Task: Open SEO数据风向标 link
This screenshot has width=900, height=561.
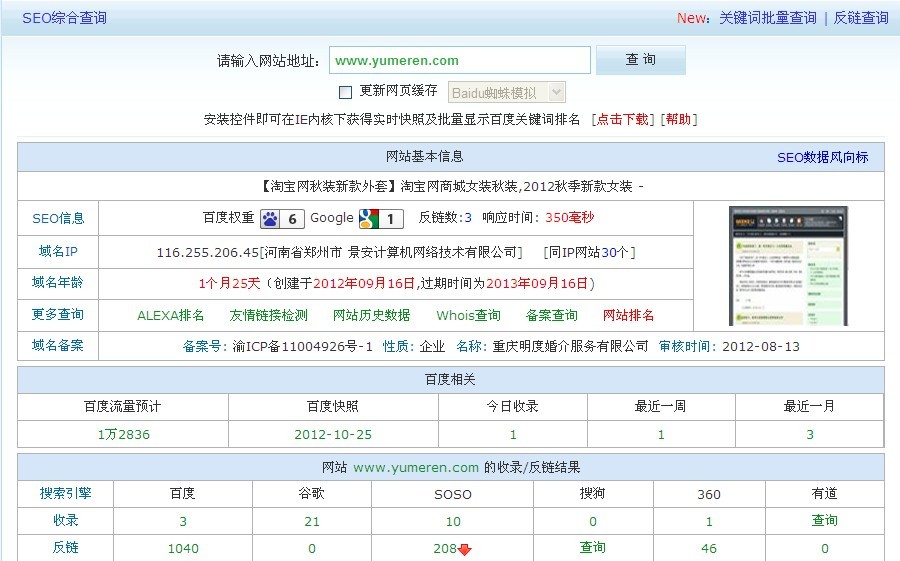Action: (823, 157)
